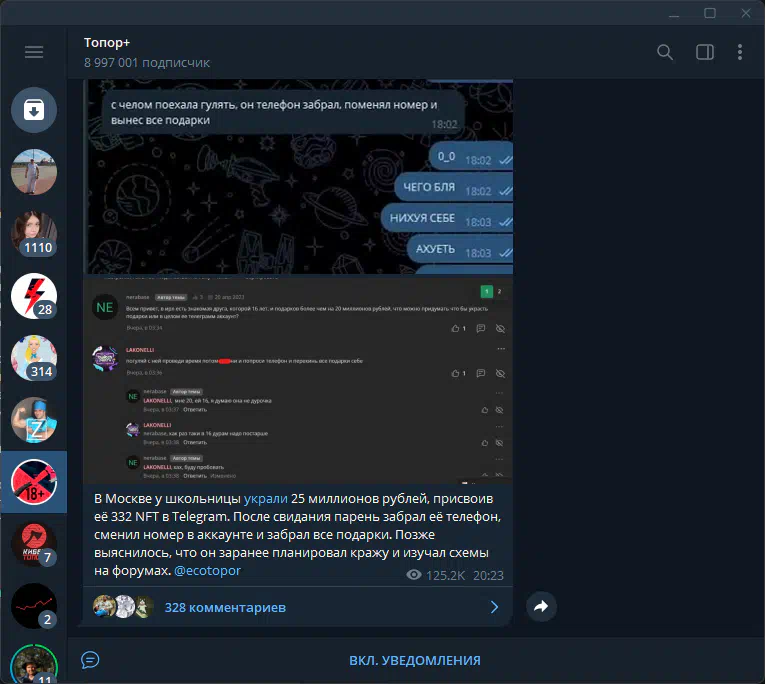Open the archived chats folder icon
Viewport: 765px width, 684px height.
(34, 110)
